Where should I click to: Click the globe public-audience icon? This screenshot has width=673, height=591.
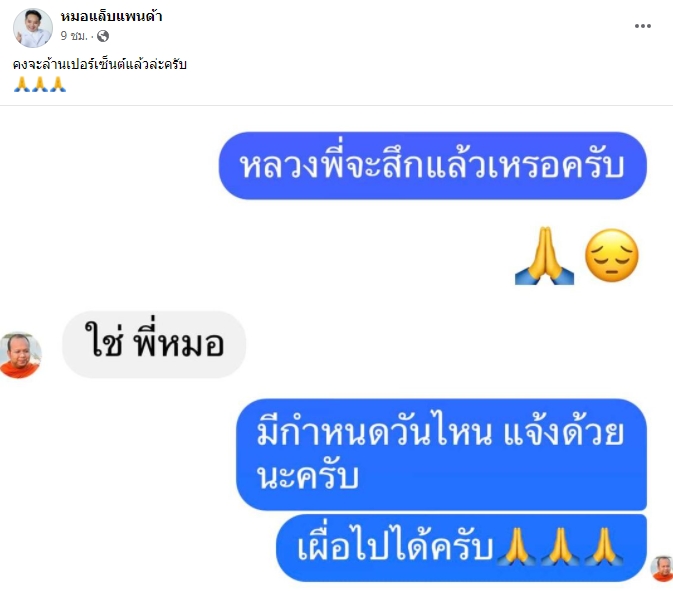103,36
